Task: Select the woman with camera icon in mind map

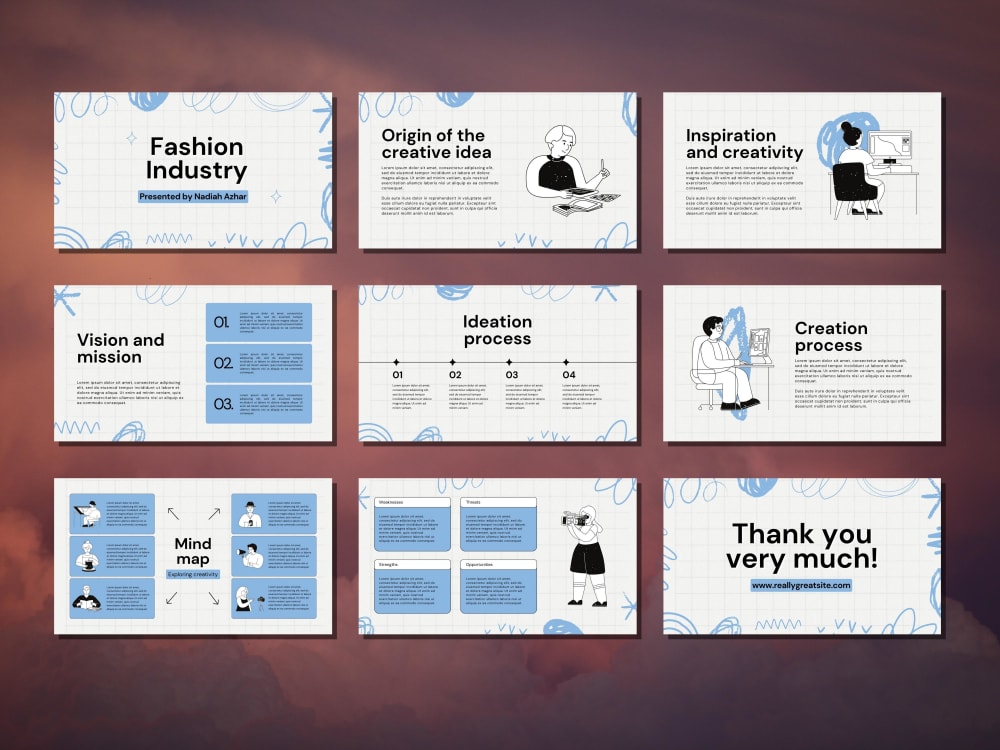Action: coord(249,598)
